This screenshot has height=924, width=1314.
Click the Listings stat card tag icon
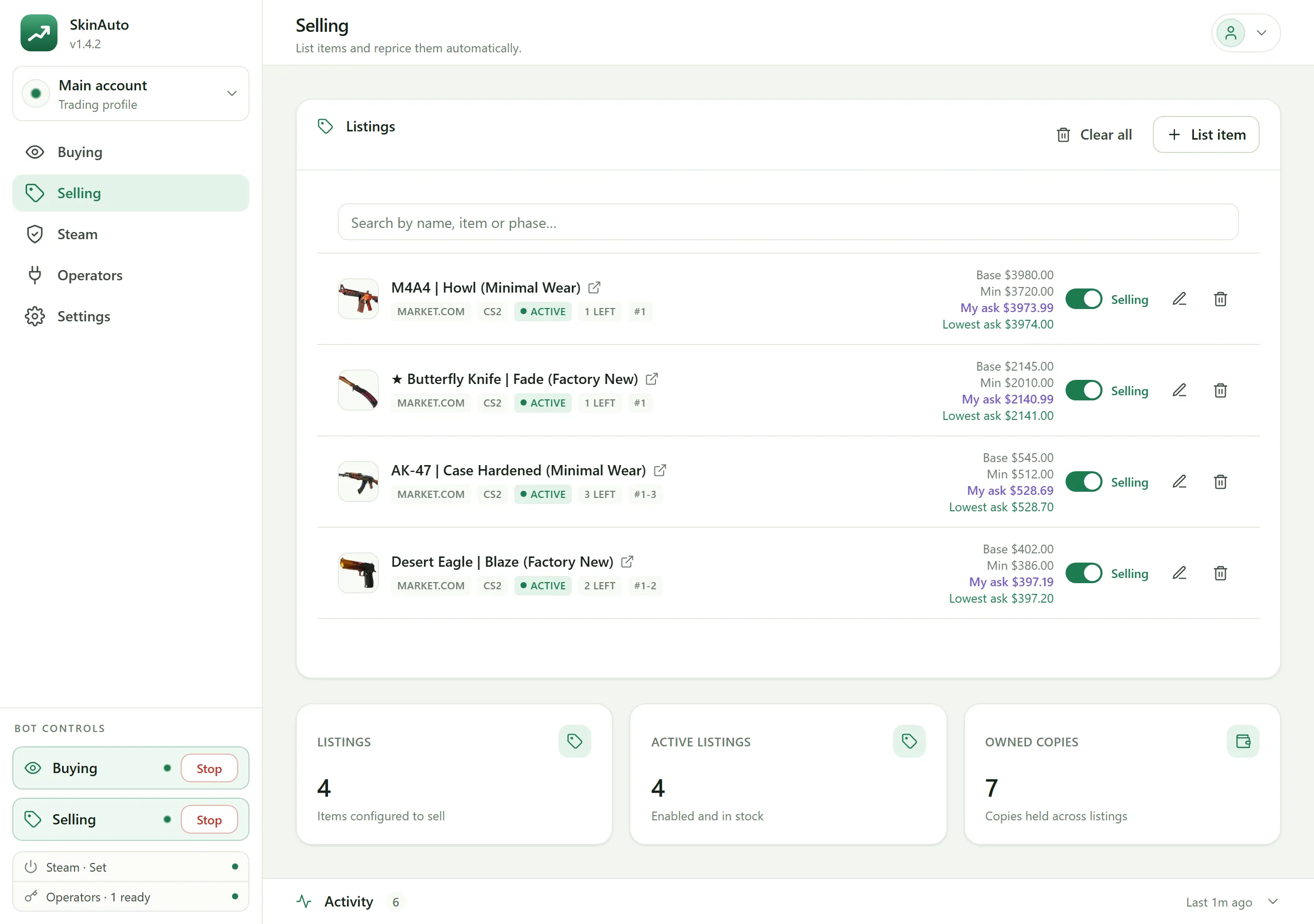tap(574, 741)
